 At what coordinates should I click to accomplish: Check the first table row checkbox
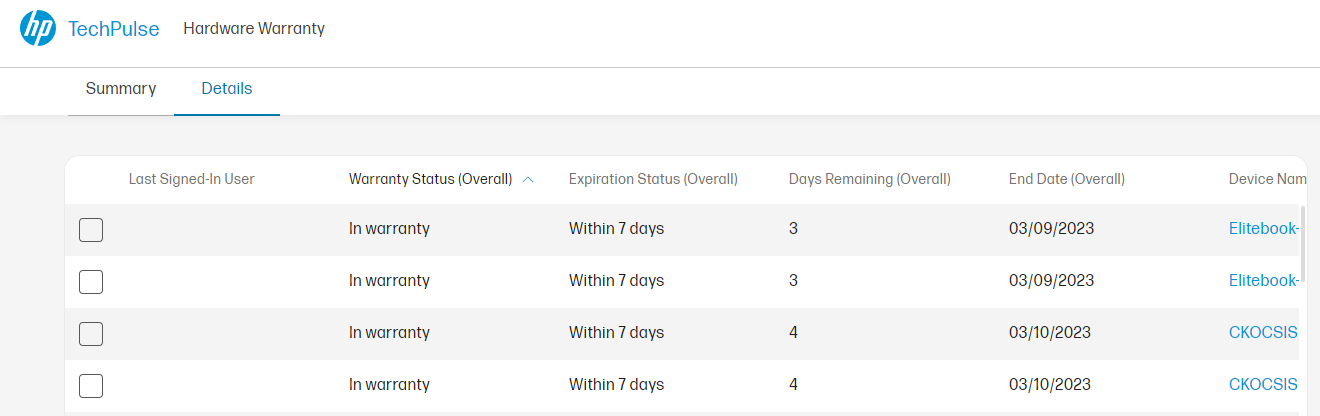[91, 230]
